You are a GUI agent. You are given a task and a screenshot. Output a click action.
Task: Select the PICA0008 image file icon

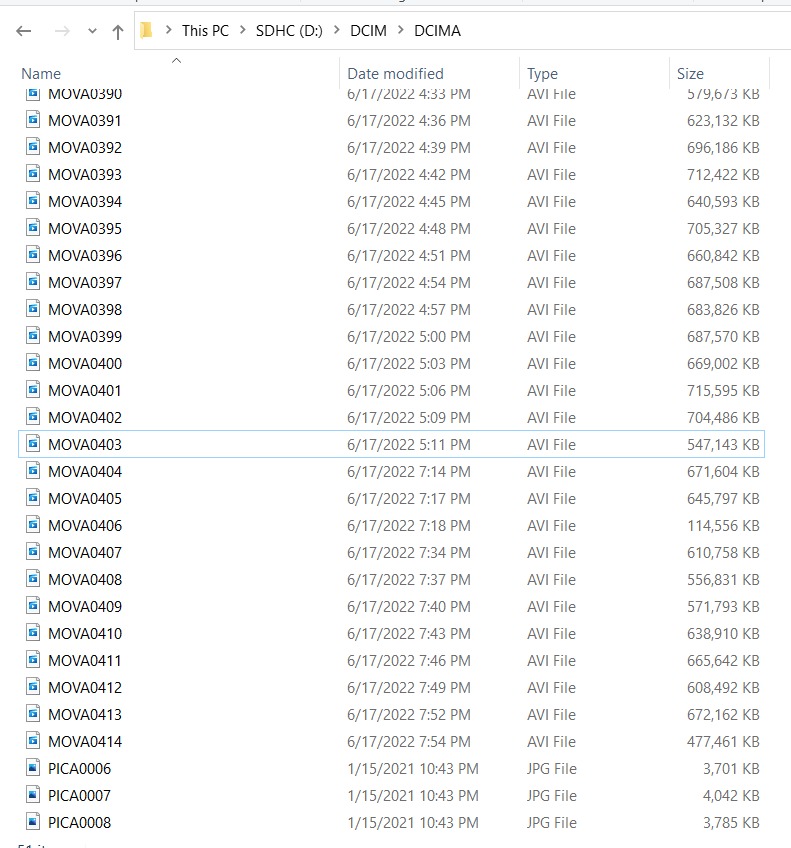[x=33, y=822]
